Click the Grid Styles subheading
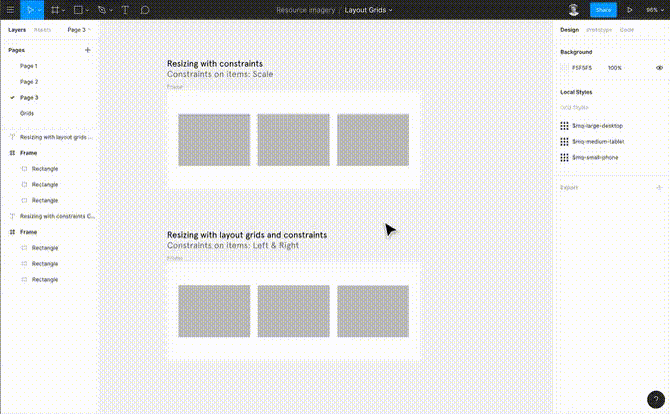This screenshot has width=670, height=414. (x=574, y=107)
